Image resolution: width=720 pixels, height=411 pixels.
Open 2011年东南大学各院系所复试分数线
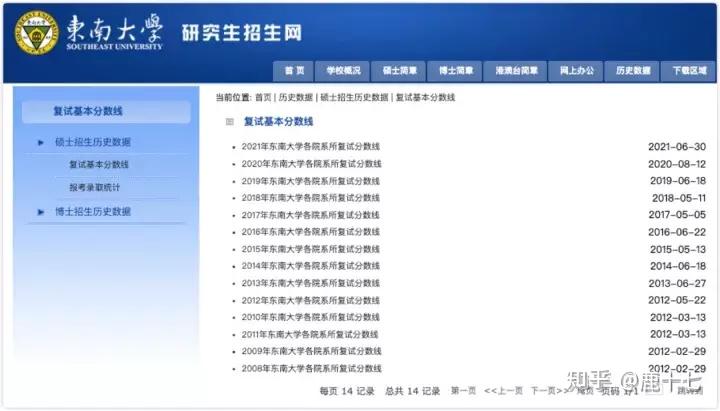(310, 334)
